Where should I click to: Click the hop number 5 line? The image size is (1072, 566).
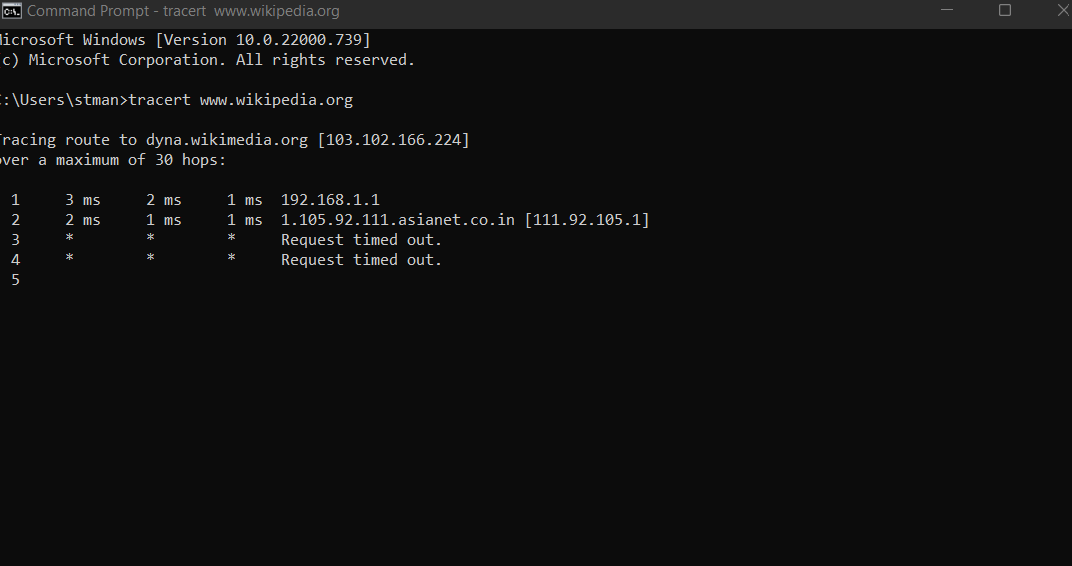coord(15,280)
